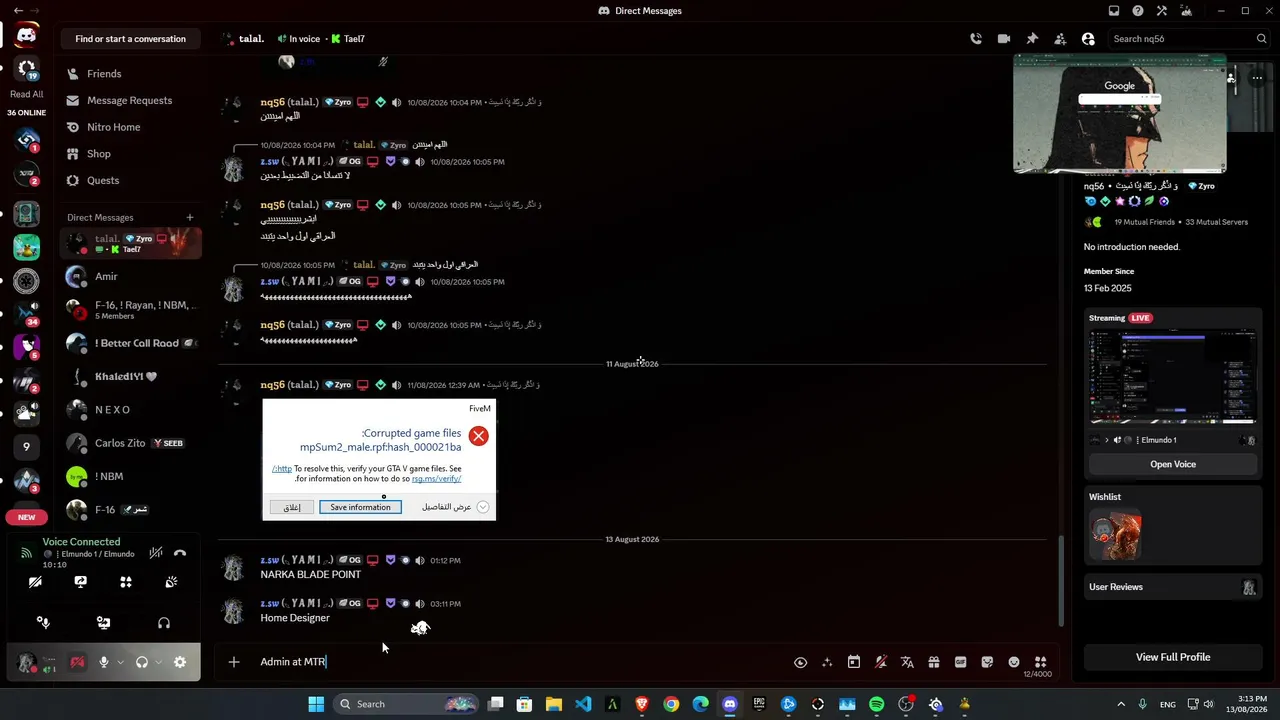Open the Shop page
The width and height of the screenshot is (1280, 720).
tap(131, 154)
